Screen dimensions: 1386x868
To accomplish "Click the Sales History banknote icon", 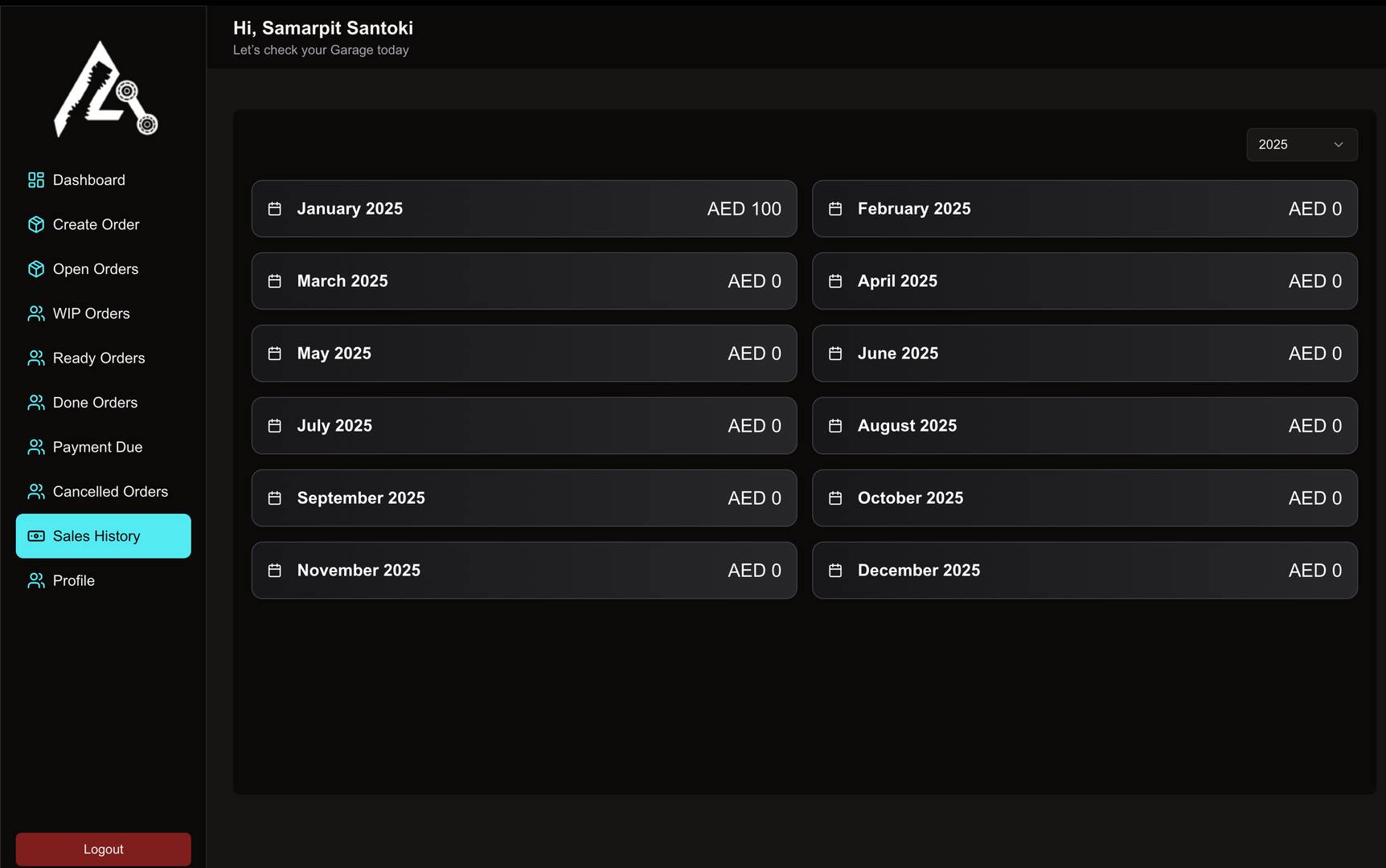I will [36, 536].
